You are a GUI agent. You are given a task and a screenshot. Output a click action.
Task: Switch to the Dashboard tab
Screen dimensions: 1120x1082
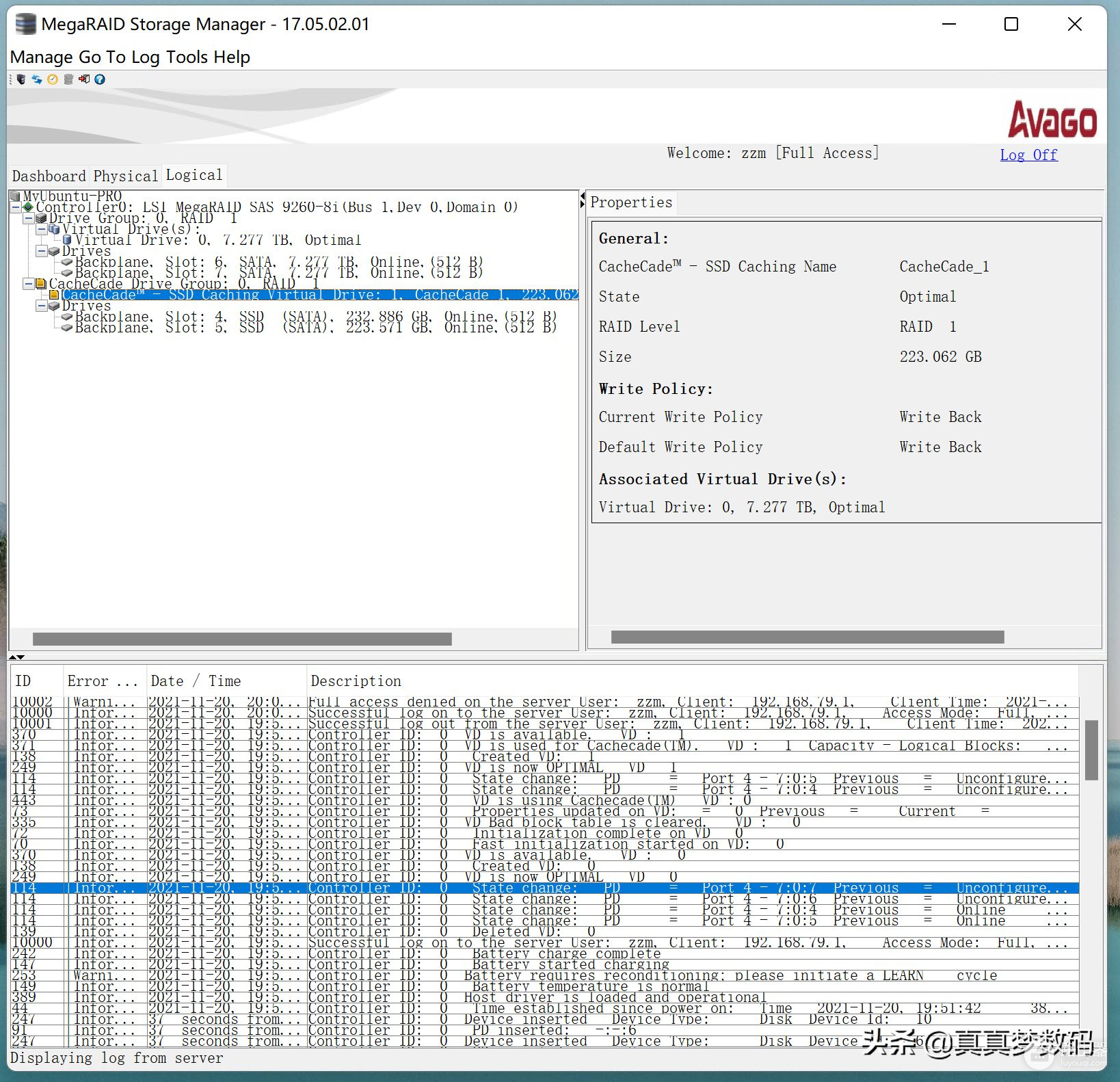coord(49,176)
